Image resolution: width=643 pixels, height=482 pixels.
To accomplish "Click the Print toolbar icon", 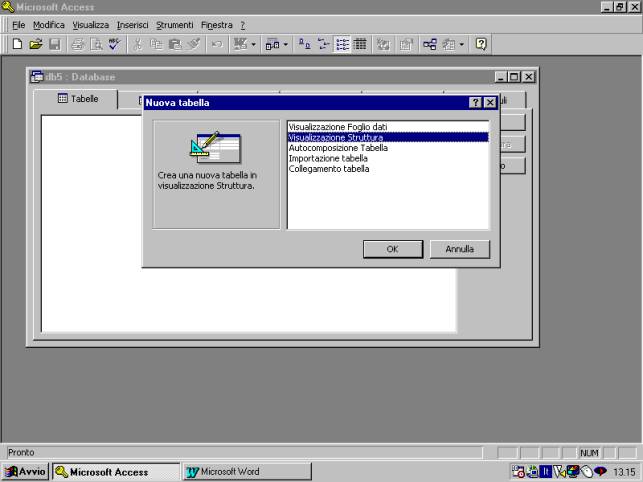I will pyautogui.click(x=78, y=44).
